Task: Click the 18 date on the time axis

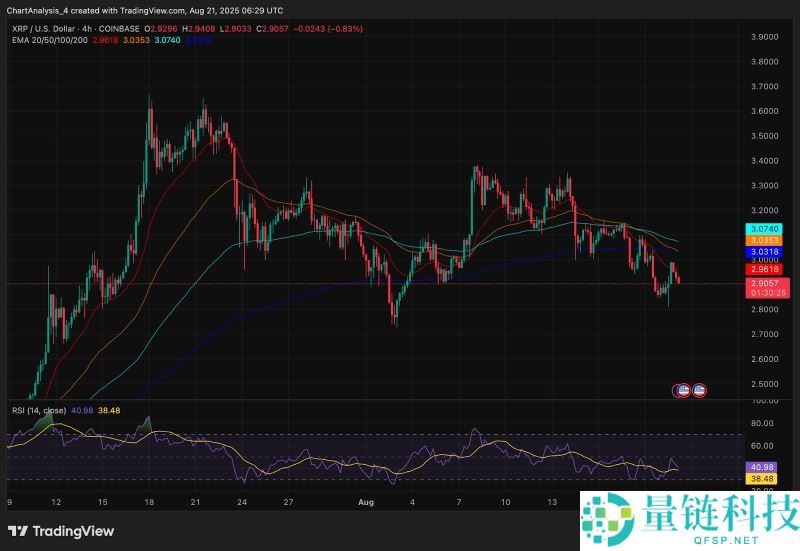Action: (149, 500)
